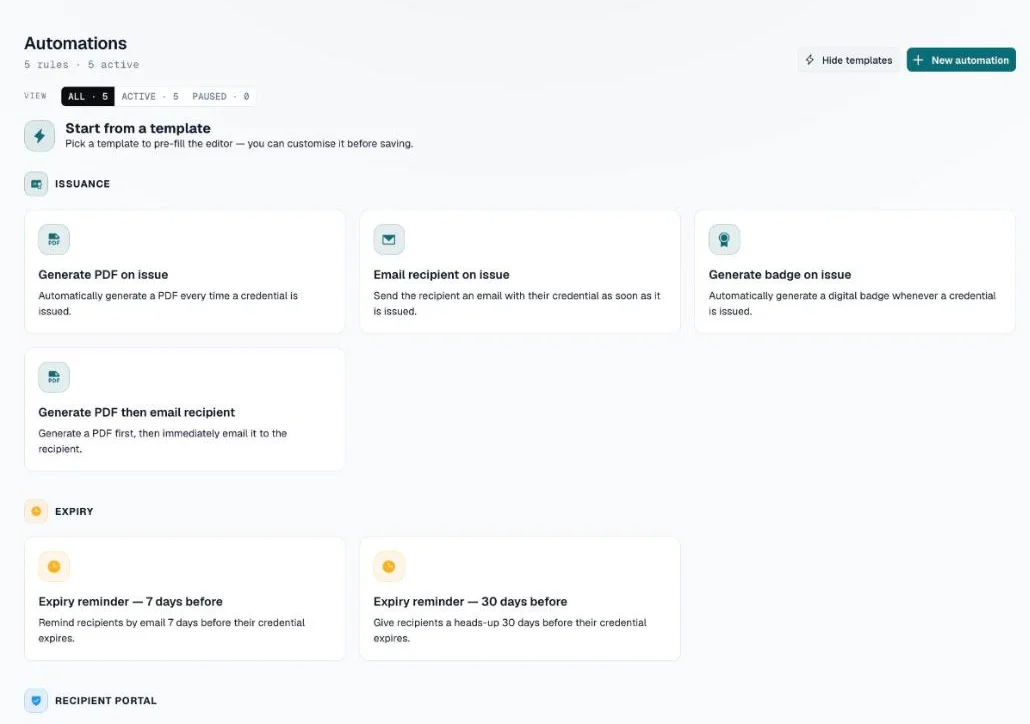Image resolution: width=1030 pixels, height=724 pixels.
Task: Click clock icon on 7 days before card
Action: click(x=54, y=566)
